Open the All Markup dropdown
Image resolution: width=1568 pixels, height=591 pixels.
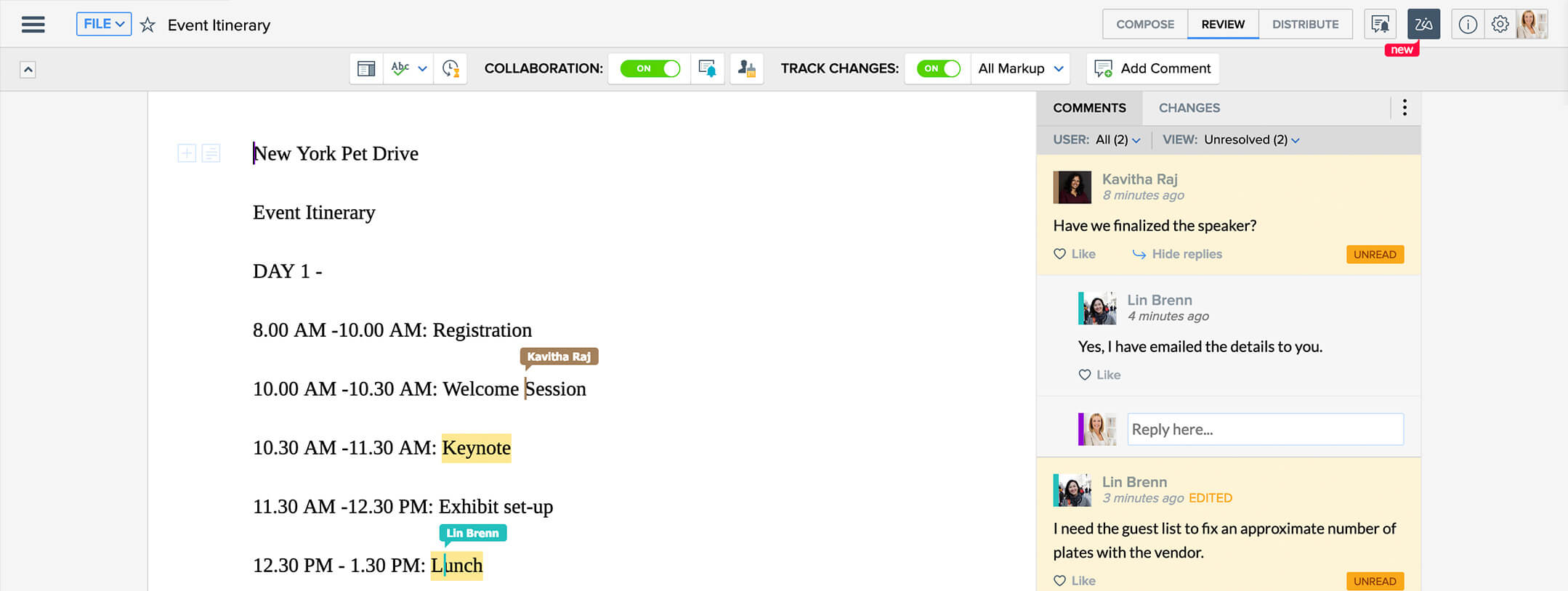pos(1020,69)
